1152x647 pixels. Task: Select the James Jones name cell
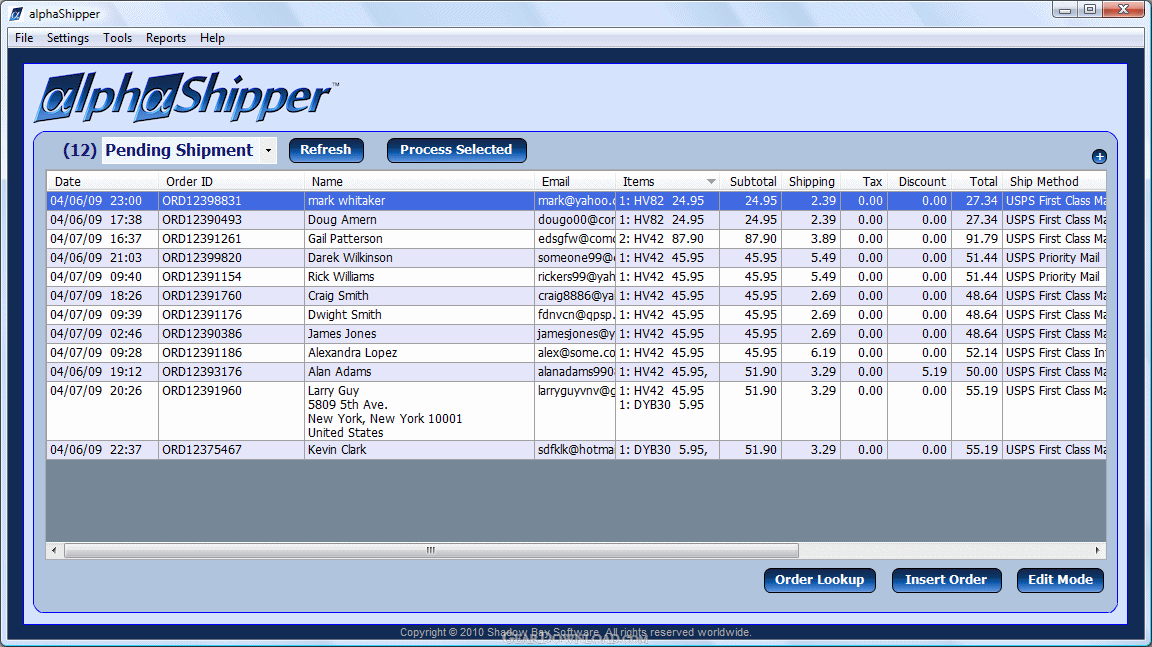click(420, 334)
